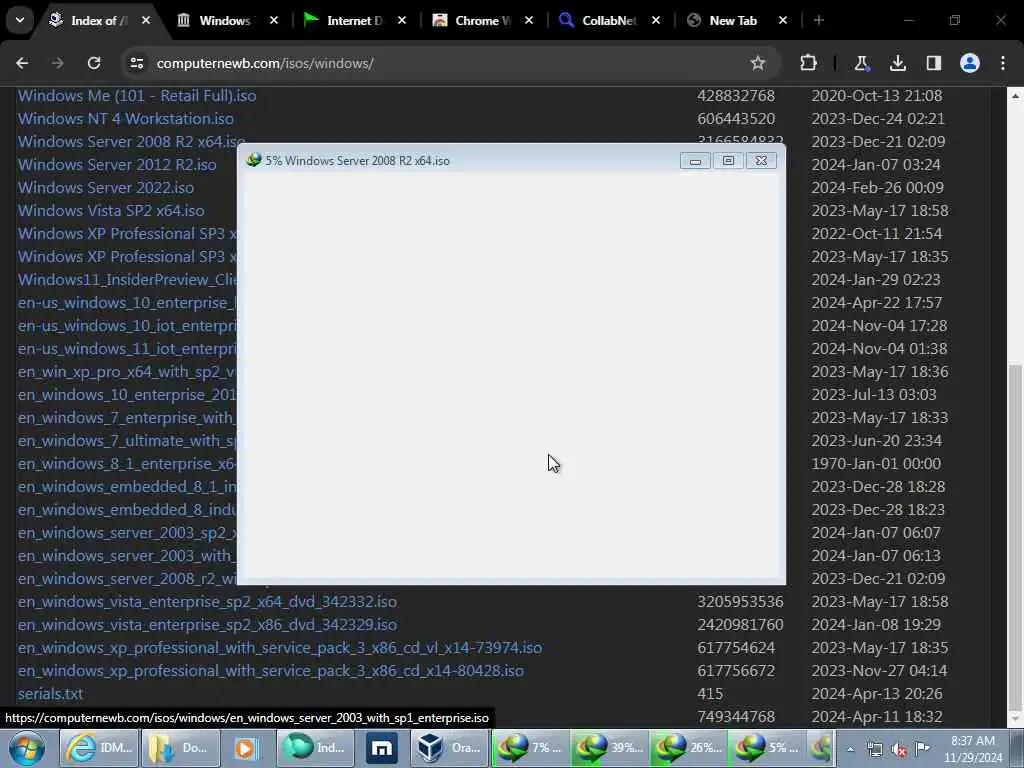Viewport: 1024px width, 768px height.
Task: Open the Chrome three-dot menu
Action: click(1003, 63)
